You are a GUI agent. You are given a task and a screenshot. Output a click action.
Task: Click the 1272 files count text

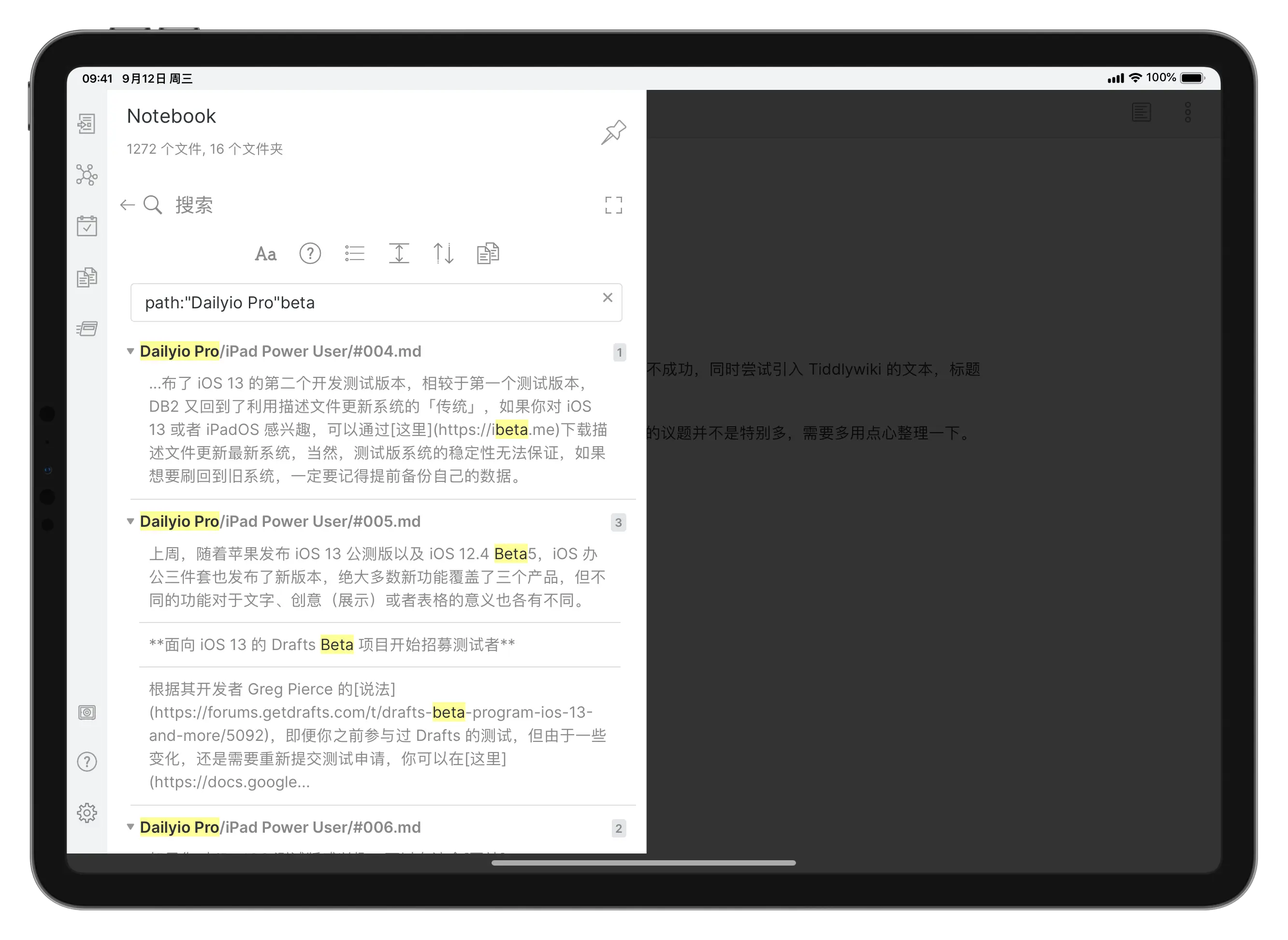pos(204,149)
